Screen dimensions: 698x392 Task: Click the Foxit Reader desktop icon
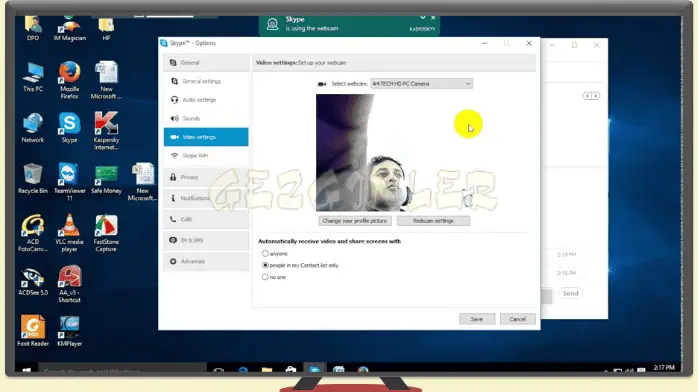(x=33, y=331)
